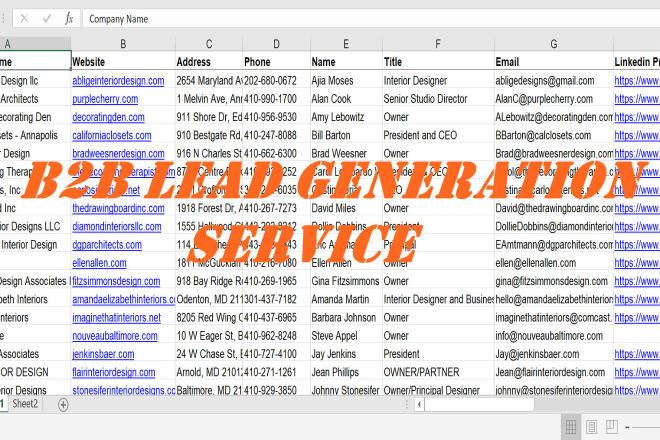Select the cell with Ajia Moses
660x440 pixels.
point(346,80)
